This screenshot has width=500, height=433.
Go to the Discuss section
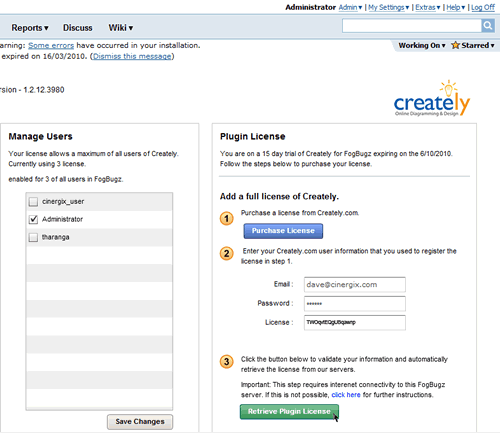[78, 28]
